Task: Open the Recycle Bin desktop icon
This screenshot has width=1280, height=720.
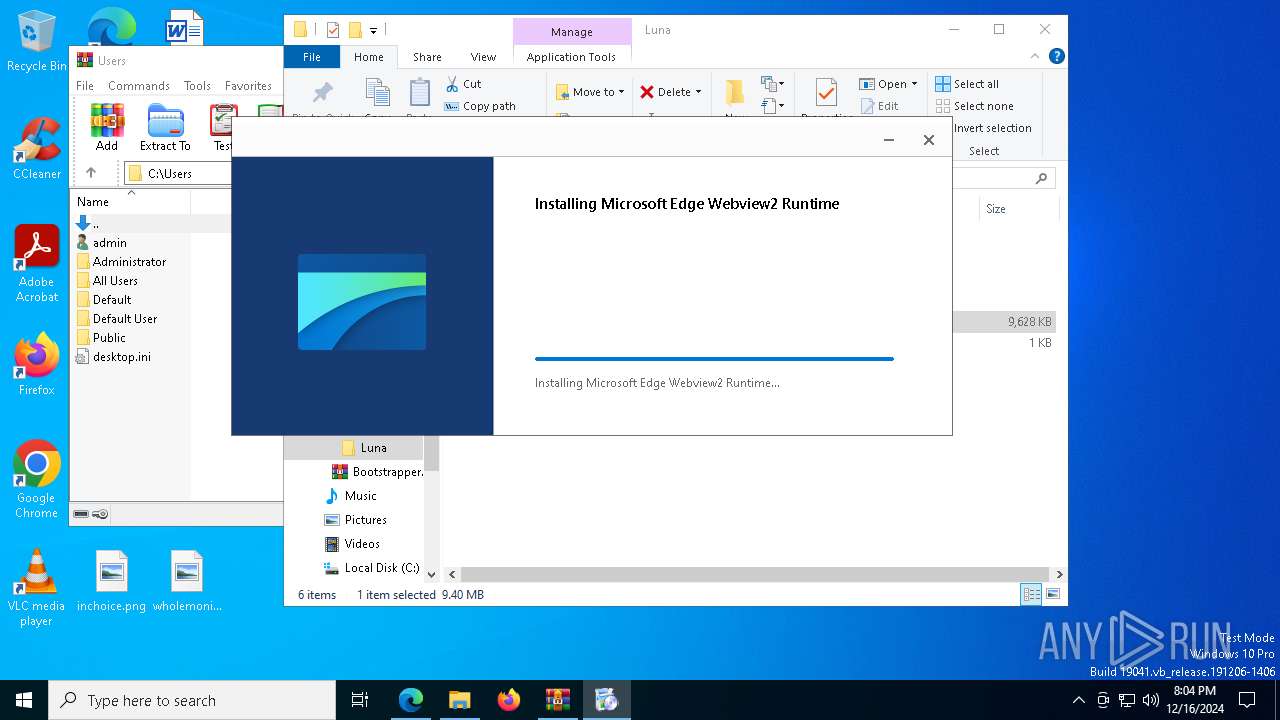Action: point(37,41)
